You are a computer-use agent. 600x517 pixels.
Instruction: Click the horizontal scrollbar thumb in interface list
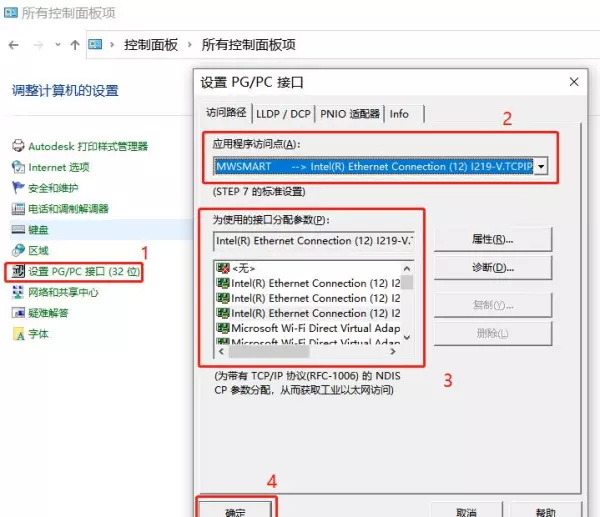click(x=269, y=351)
